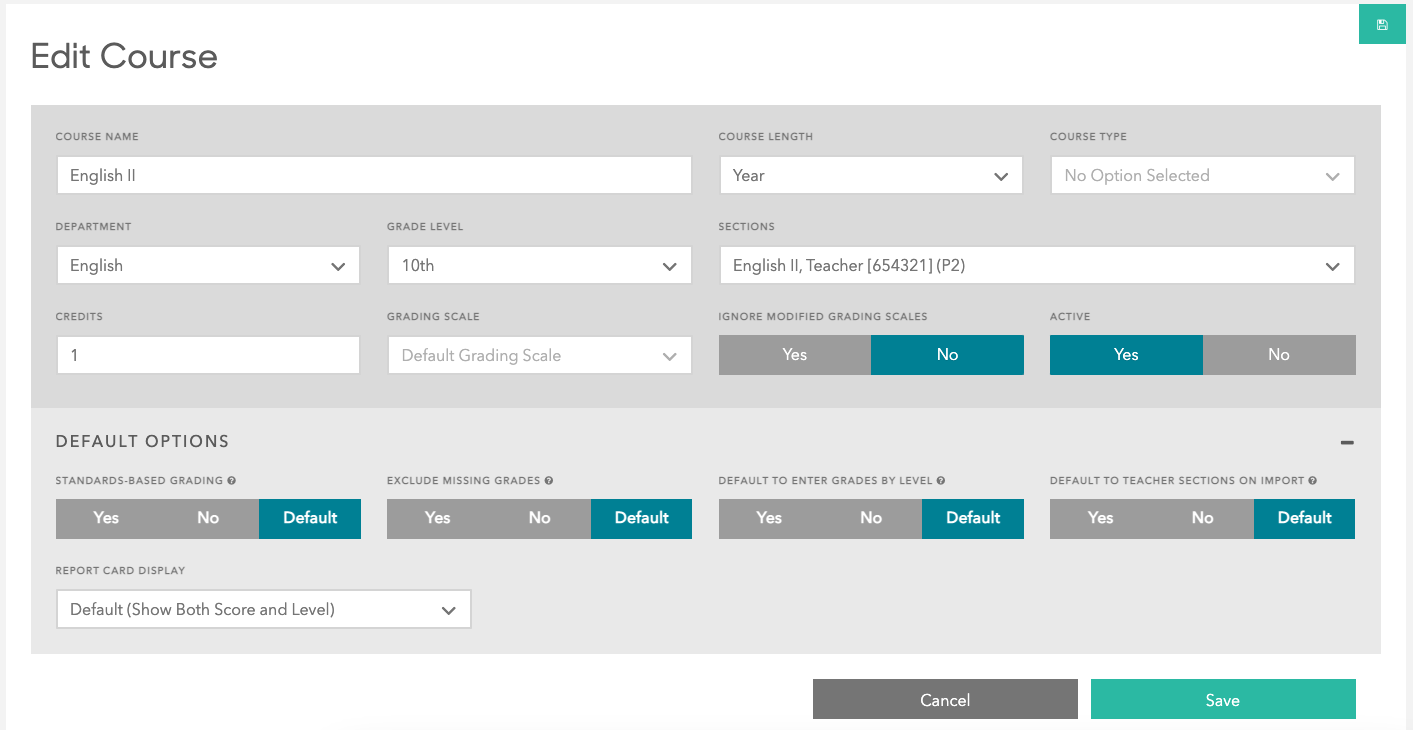Click the Cancel button
The image size is (1413, 730).
[945, 700]
